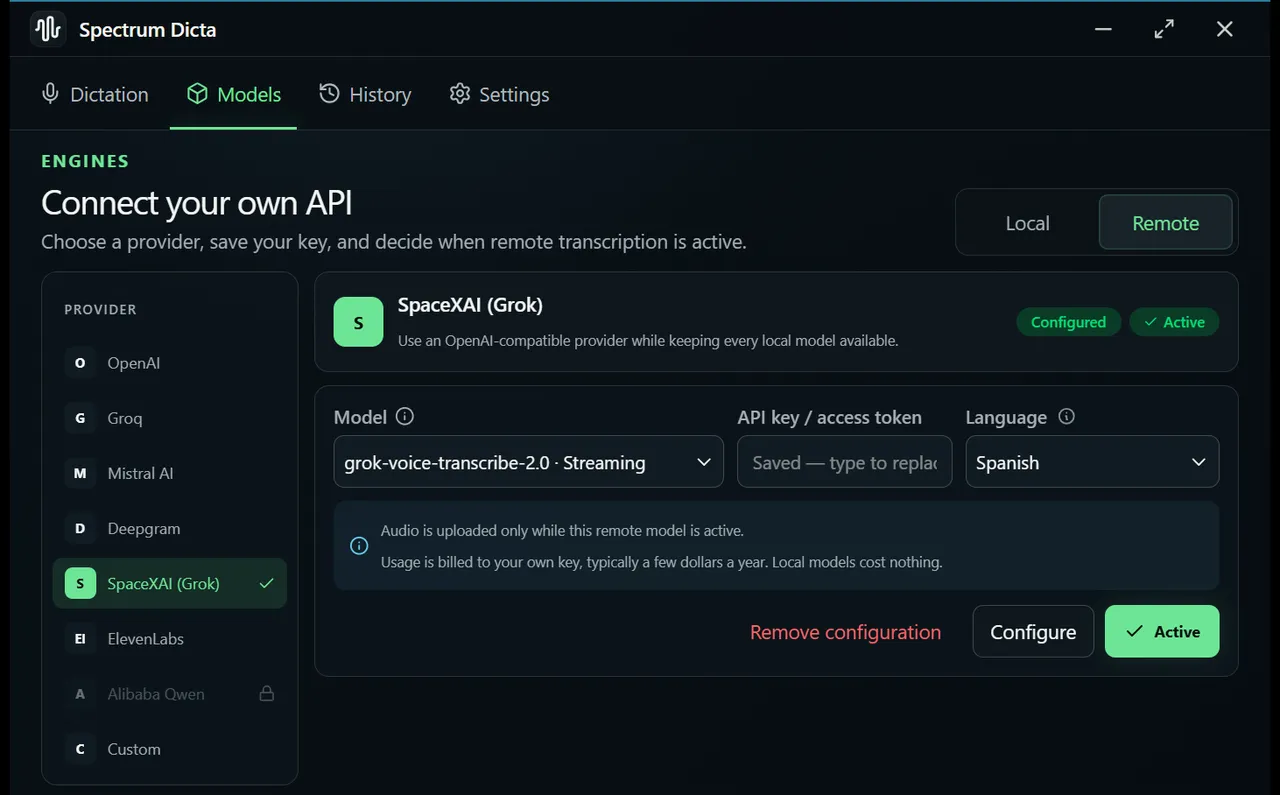The width and height of the screenshot is (1280, 795).
Task: Open the Dictation tab
Action: point(94,94)
